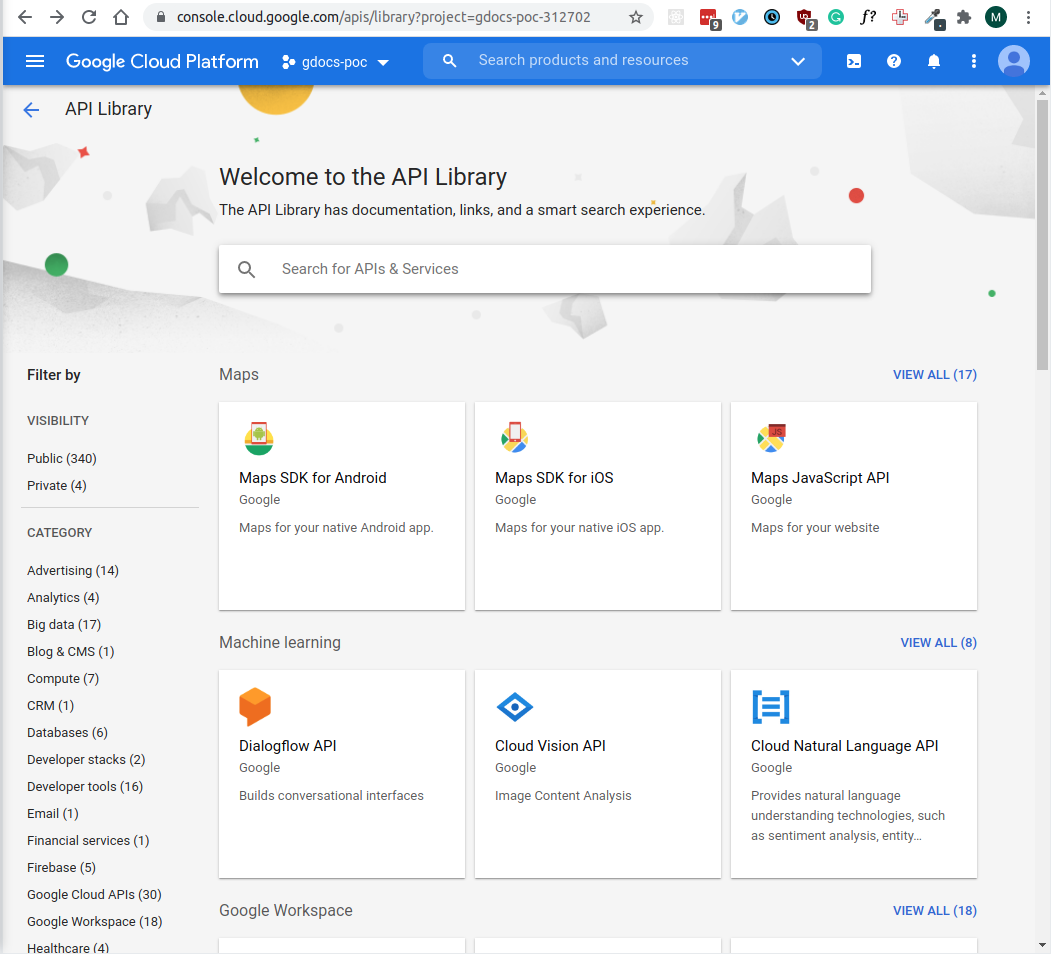
Task: Activate Cloud Shell from the header
Action: point(853,62)
